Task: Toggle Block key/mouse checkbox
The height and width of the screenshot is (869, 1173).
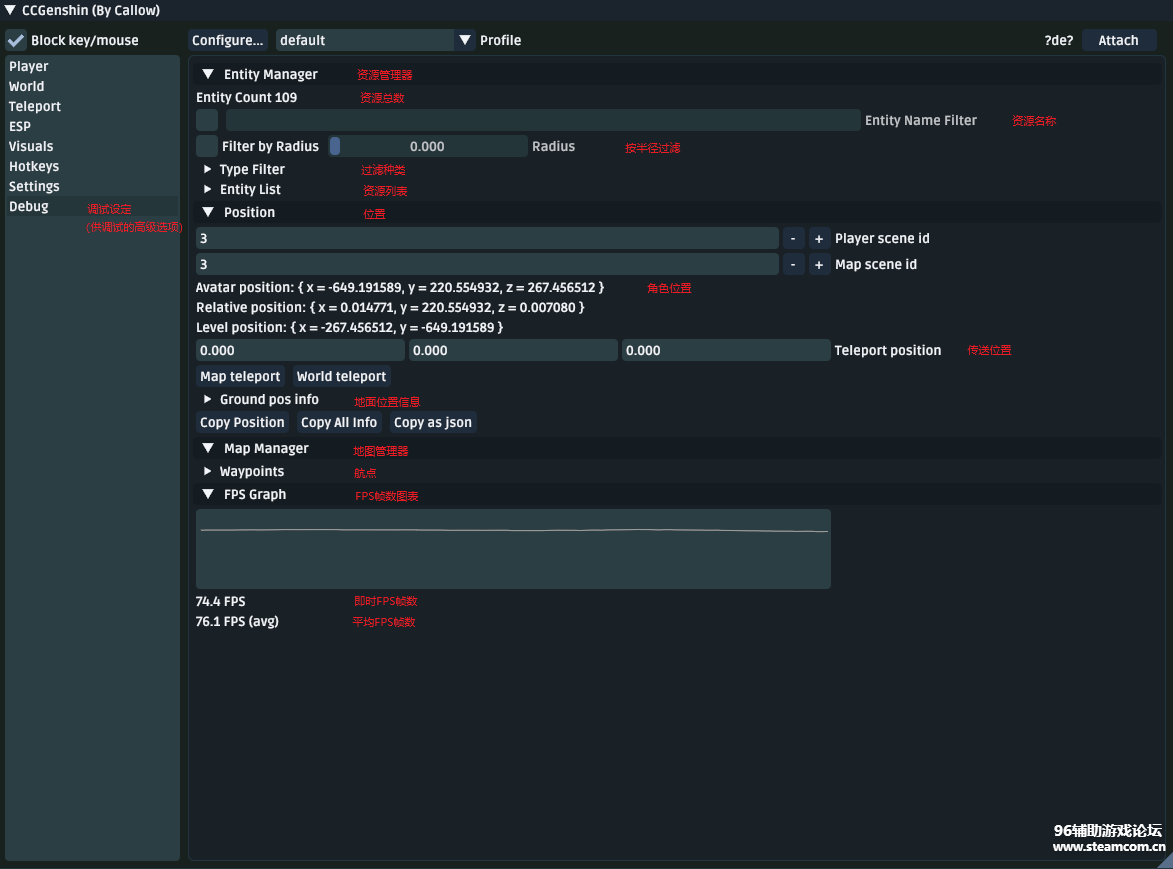Action: [x=16, y=40]
